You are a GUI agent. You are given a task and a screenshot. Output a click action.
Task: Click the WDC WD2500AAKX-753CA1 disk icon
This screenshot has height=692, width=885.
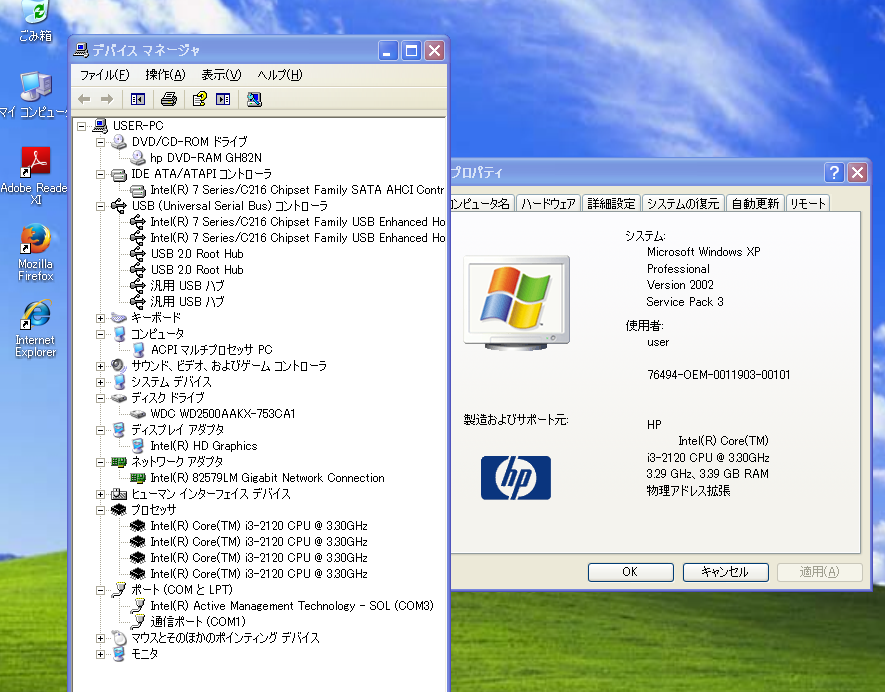pyautogui.click(x=138, y=414)
